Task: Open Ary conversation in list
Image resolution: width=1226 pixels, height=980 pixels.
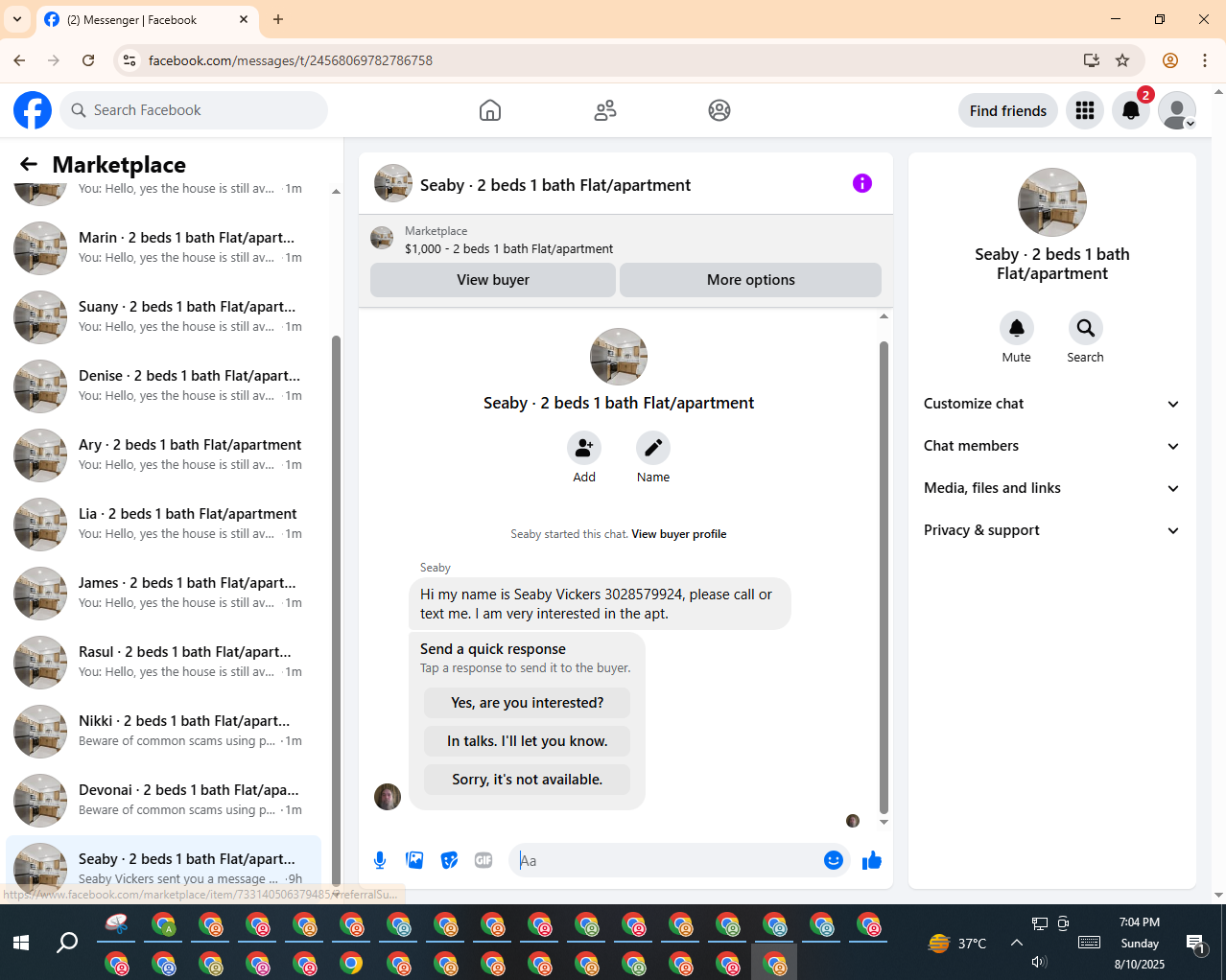Action: (163, 455)
